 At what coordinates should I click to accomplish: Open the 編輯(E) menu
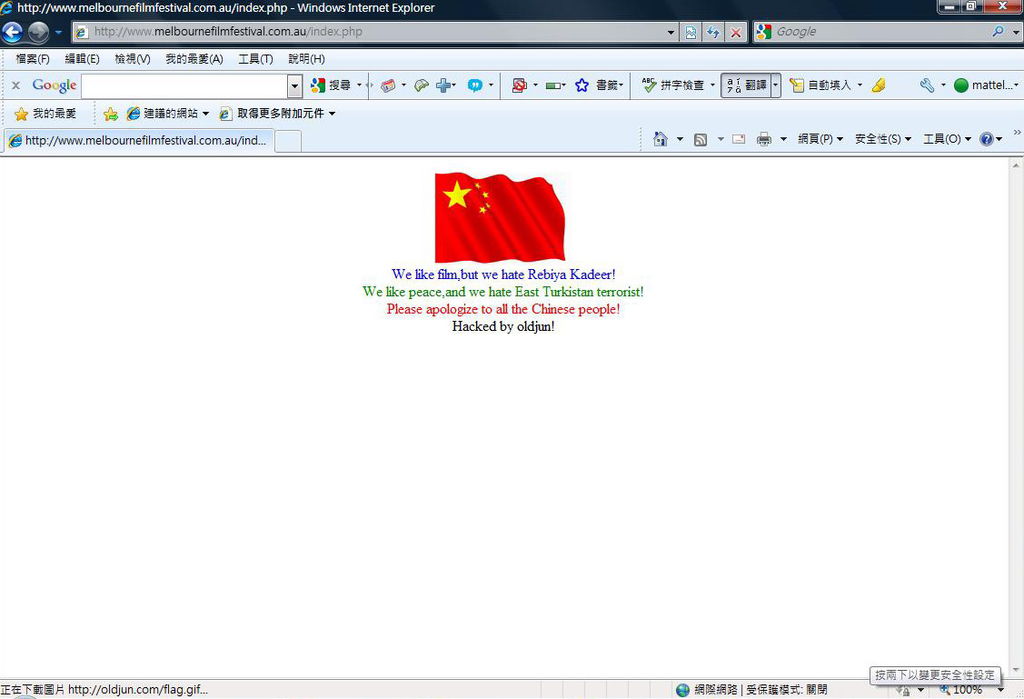coord(82,59)
